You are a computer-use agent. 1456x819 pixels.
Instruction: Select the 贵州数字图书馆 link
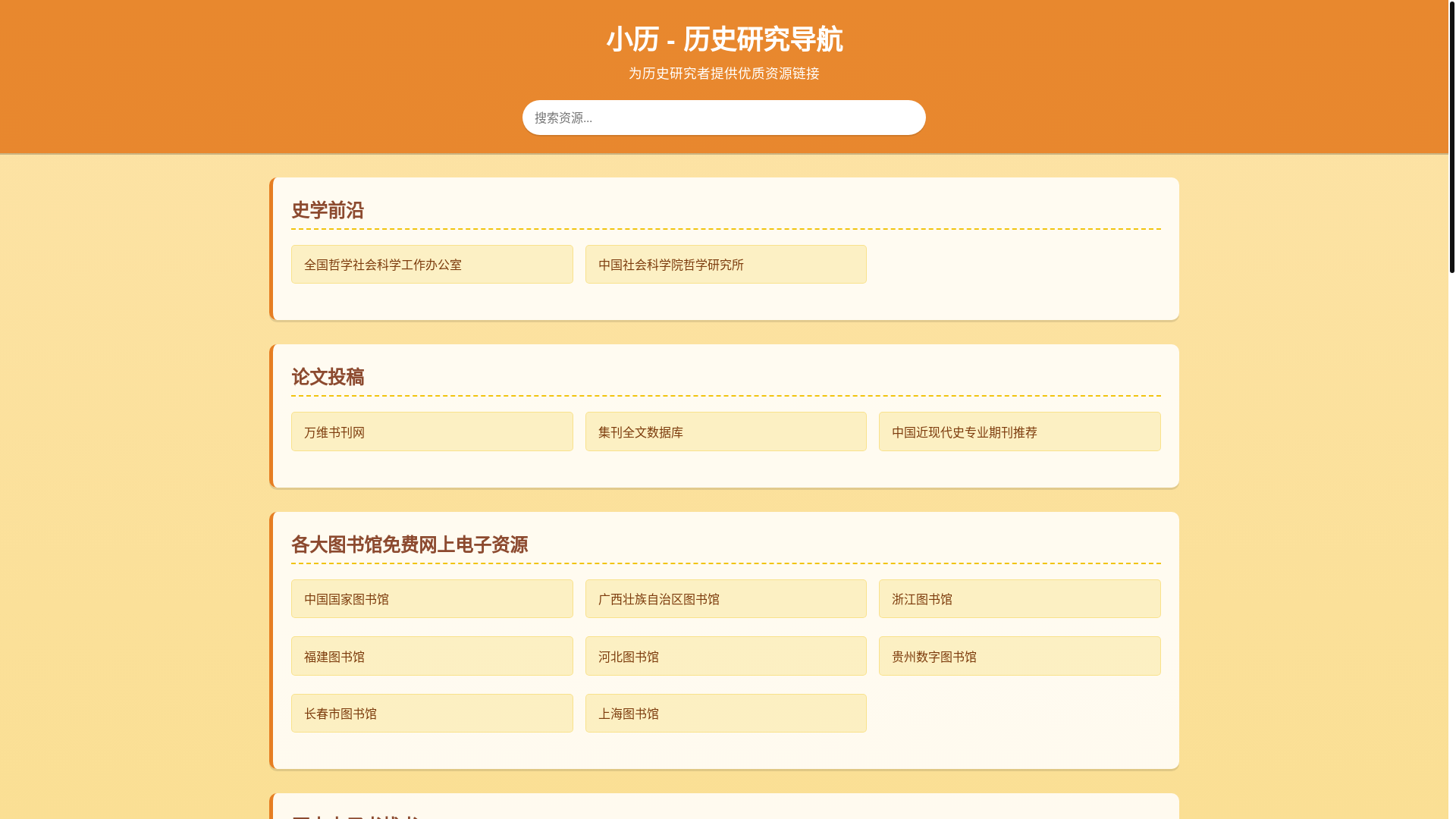tap(1019, 656)
